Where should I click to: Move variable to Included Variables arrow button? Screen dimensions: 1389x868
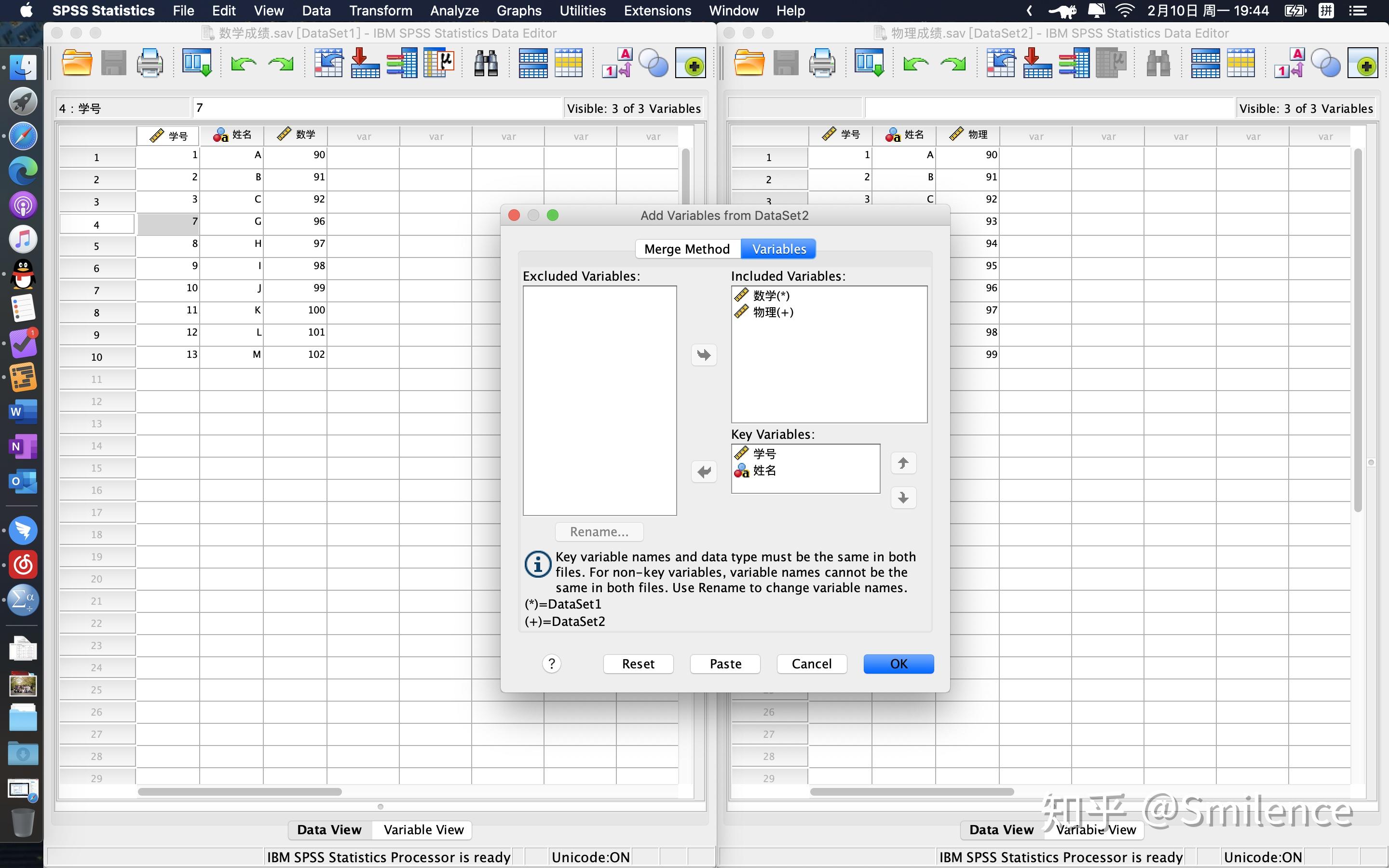(x=704, y=355)
